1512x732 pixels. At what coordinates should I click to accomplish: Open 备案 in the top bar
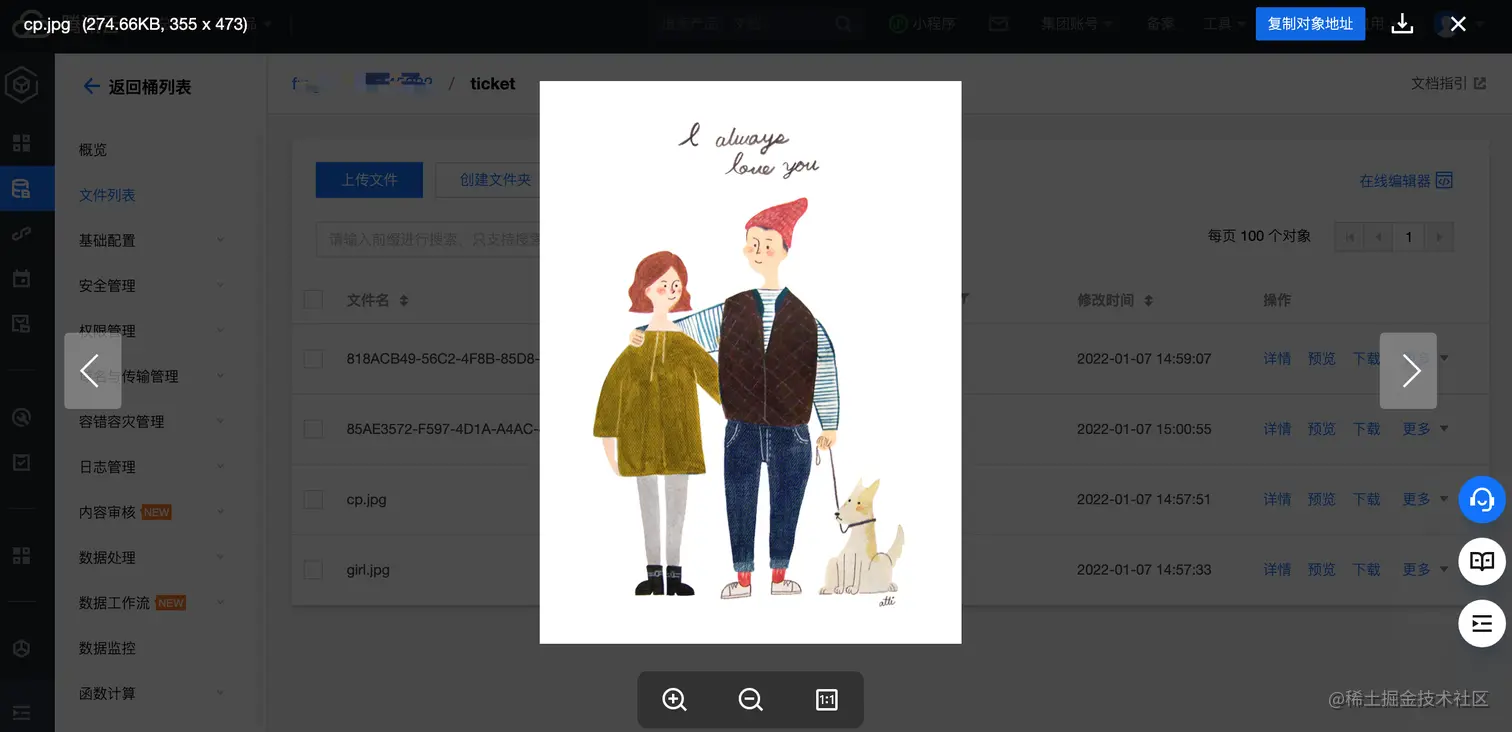click(1160, 24)
